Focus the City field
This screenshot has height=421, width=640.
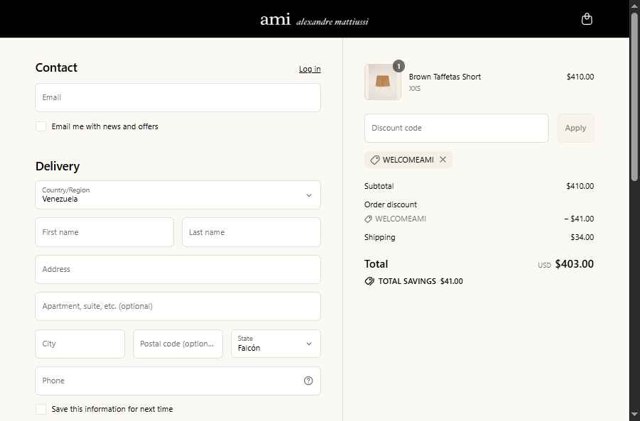(x=80, y=344)
